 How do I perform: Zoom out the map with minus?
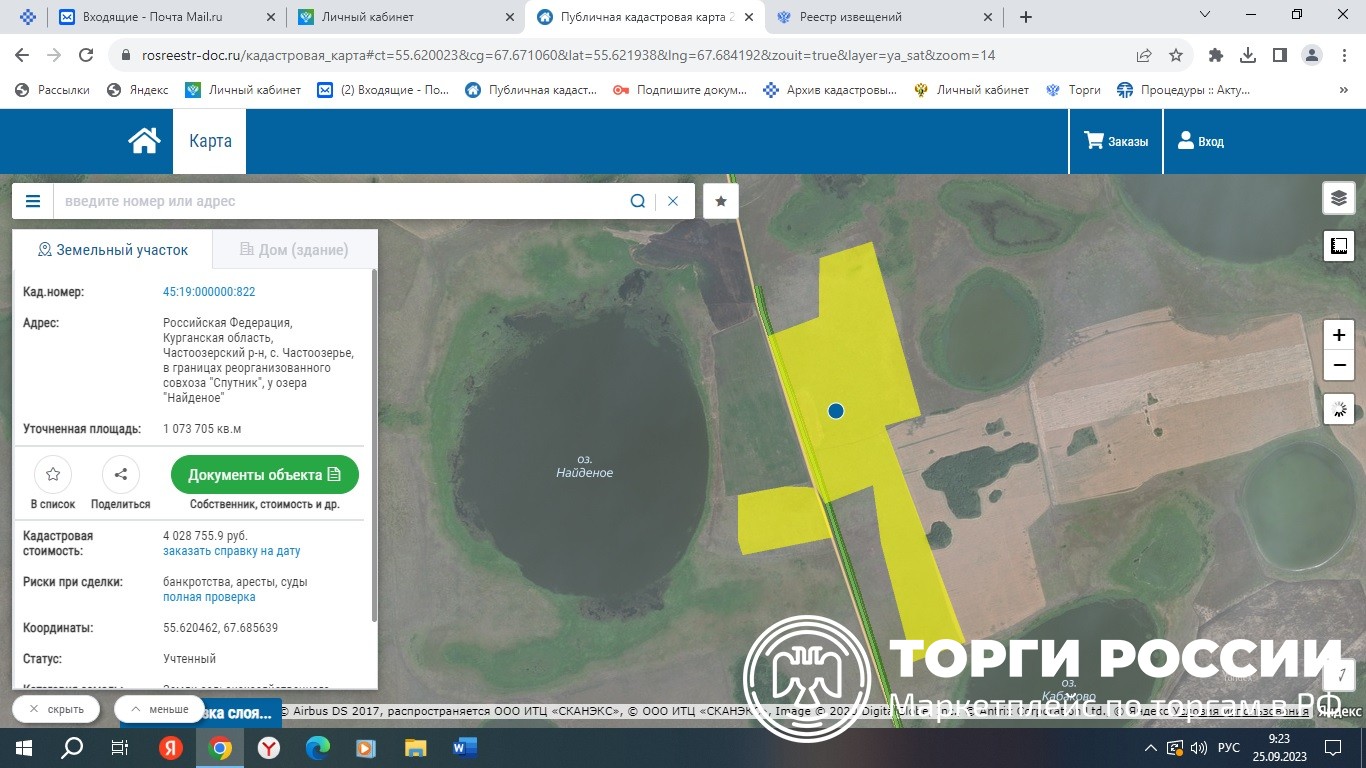click(x=1339, y=366)
